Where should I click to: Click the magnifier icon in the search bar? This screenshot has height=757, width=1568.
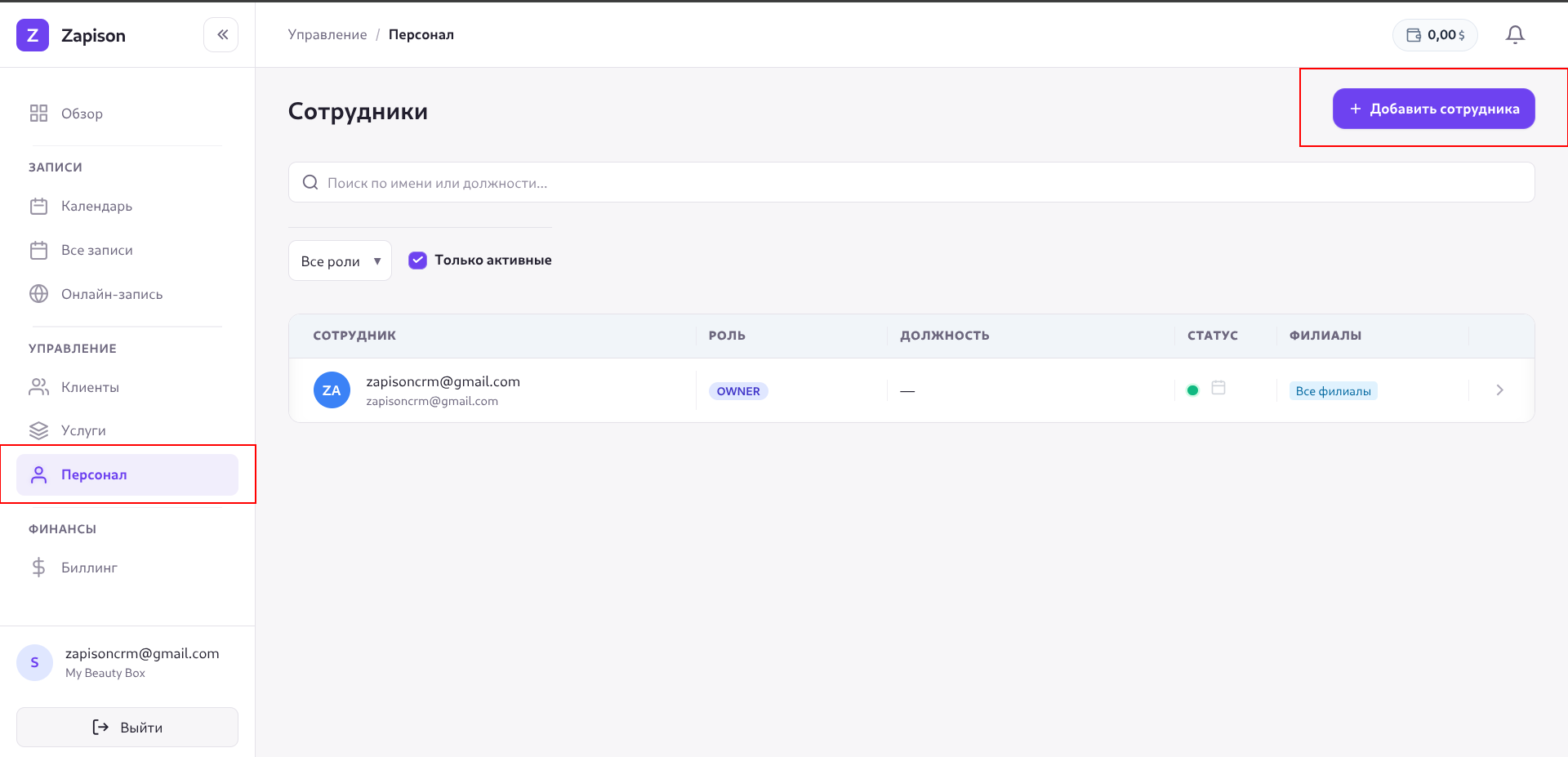click(310, 183)
